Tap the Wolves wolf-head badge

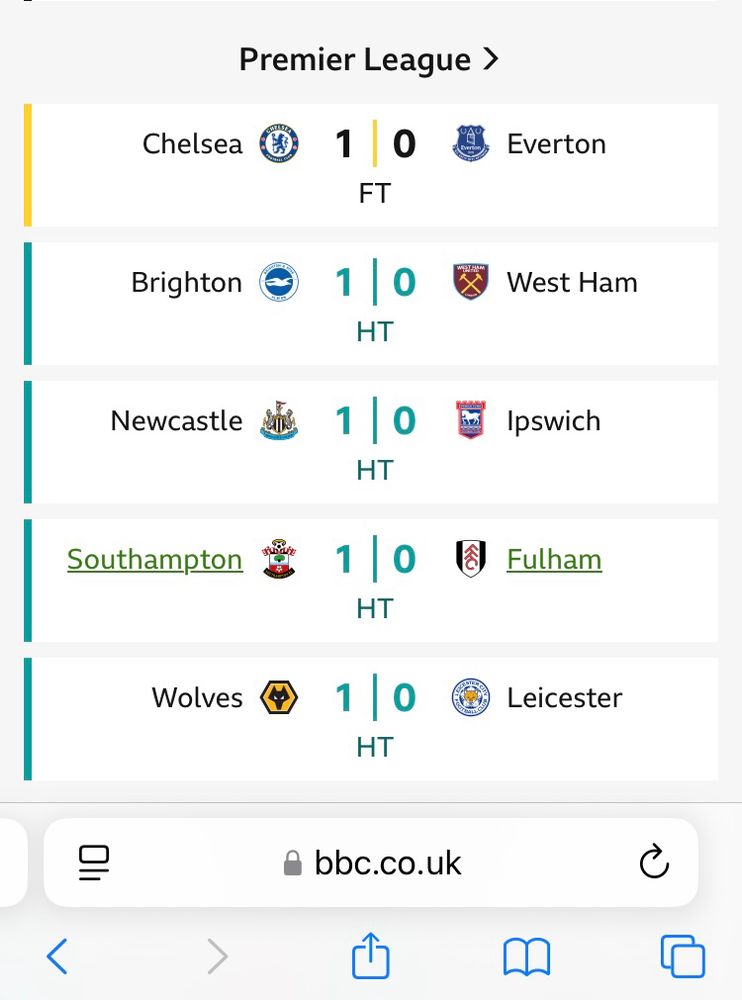[x=279, y=698]
